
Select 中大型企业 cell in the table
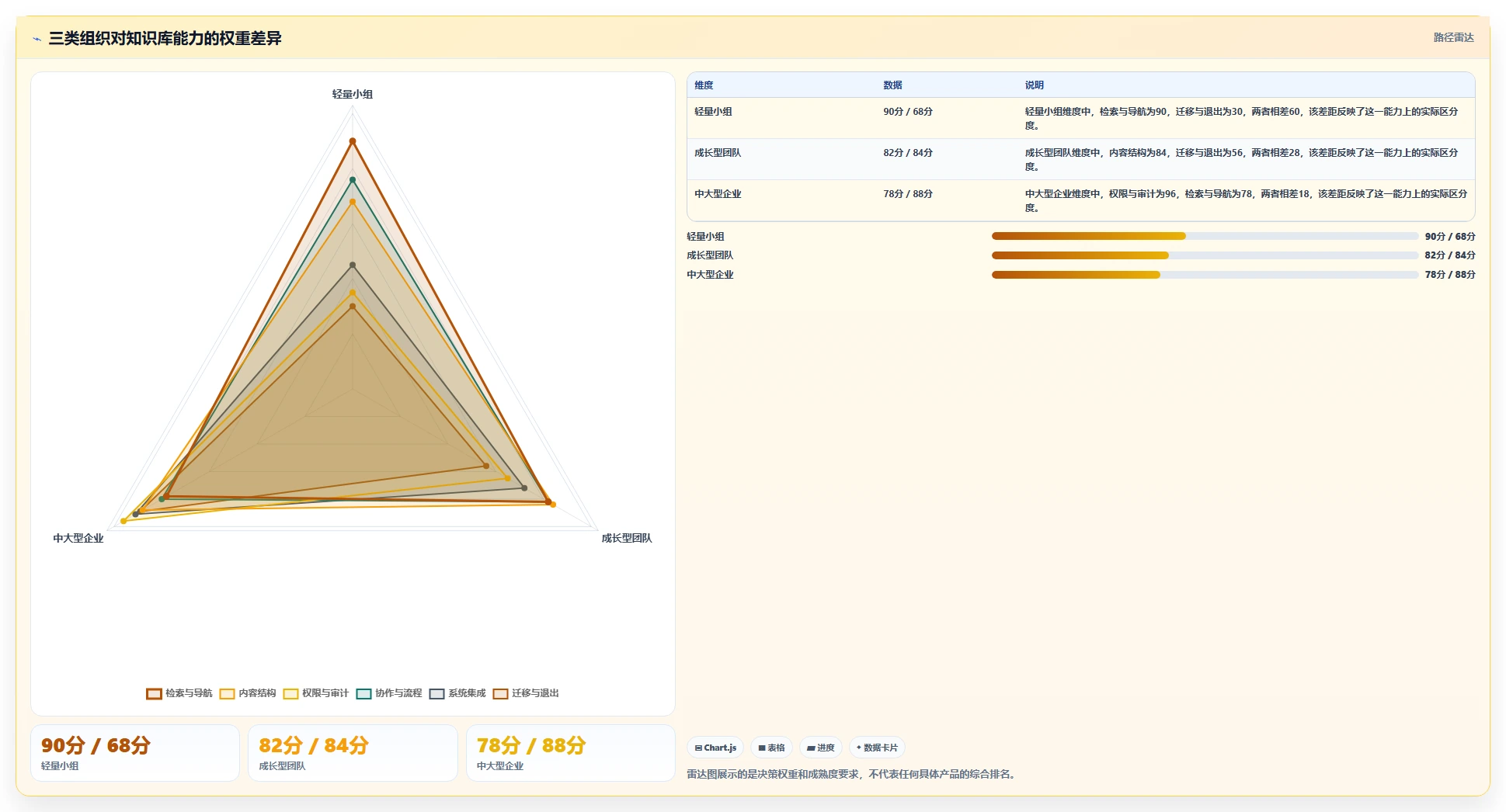718,194
